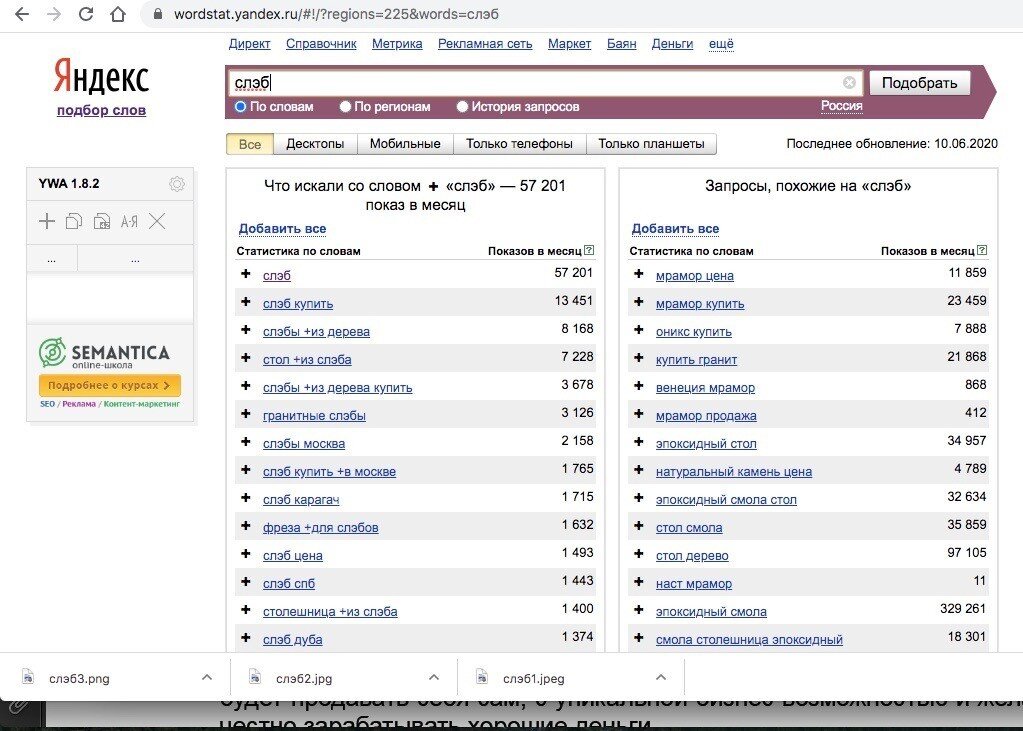Click YWA copy with frequencies icon
1023x731 pixels.
[102, 221]
